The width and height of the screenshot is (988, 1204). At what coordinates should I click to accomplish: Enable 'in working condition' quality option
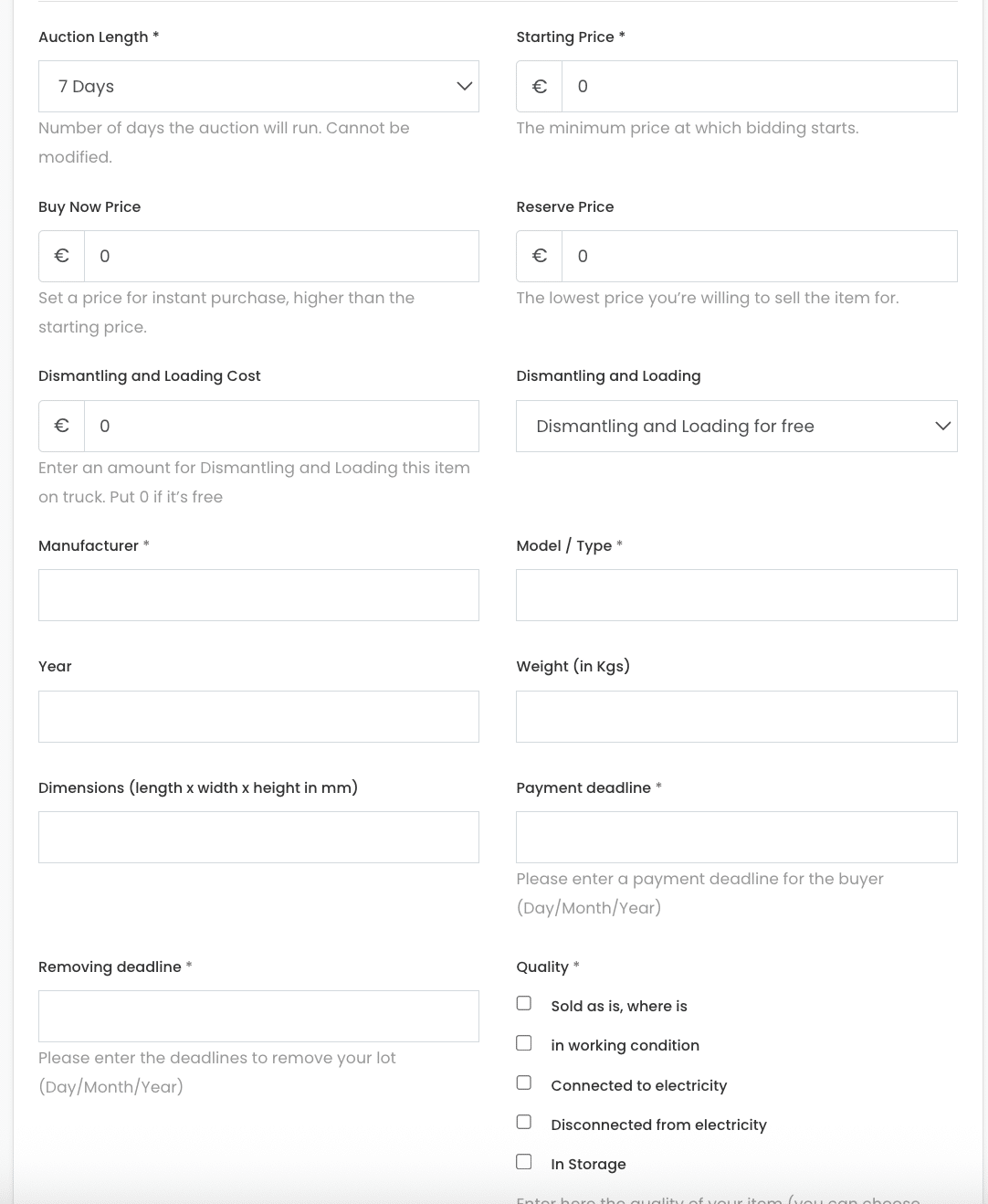[x=524, y=1043]
